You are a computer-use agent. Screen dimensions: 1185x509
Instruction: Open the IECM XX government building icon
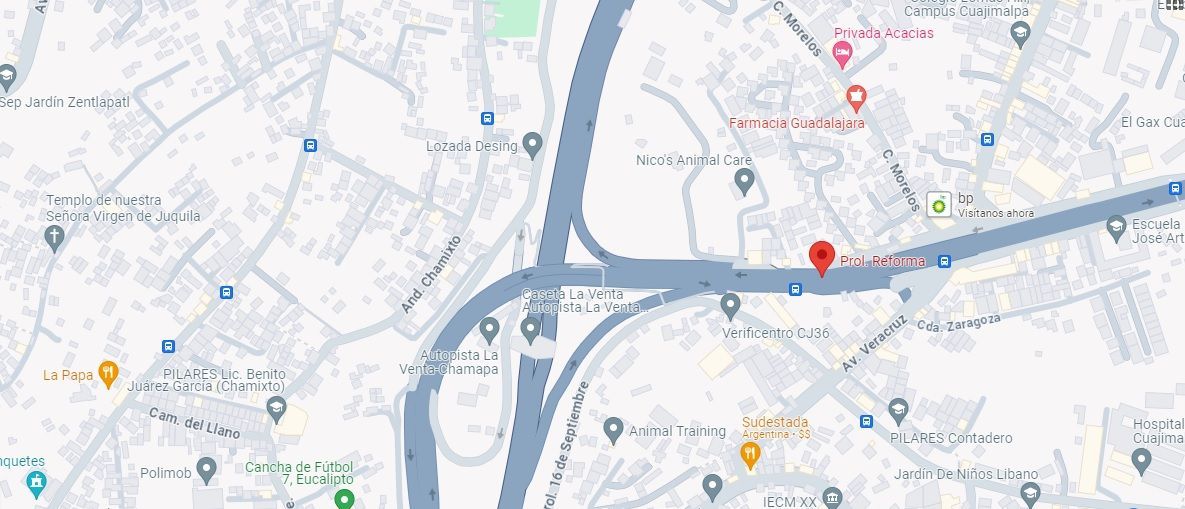click(832, 498)
